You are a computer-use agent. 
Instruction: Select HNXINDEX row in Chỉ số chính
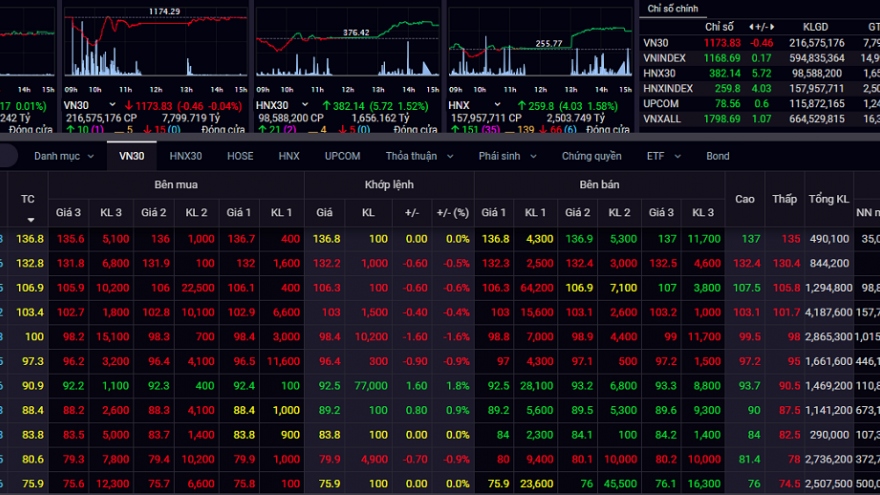coord(759,88)
